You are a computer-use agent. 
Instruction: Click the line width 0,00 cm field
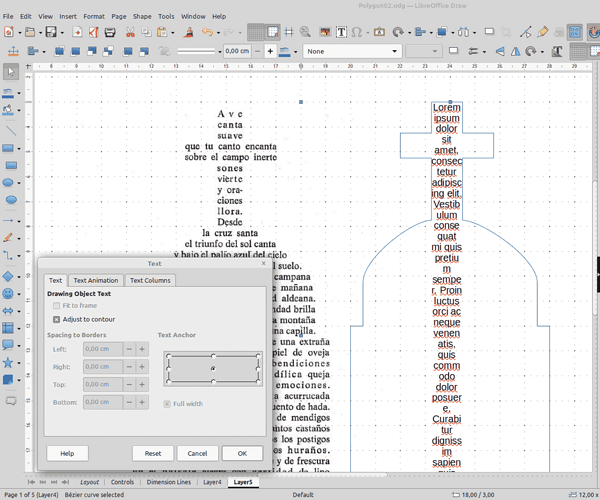(x=237, y=51)
